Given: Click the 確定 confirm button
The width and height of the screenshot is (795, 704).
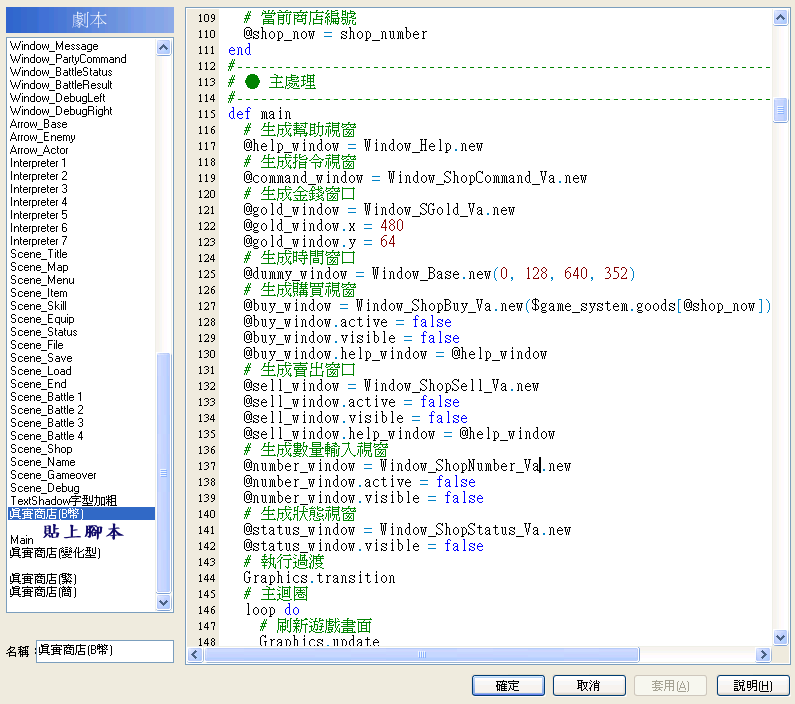Looking at the screenshot, I should [x=508, y=686].
